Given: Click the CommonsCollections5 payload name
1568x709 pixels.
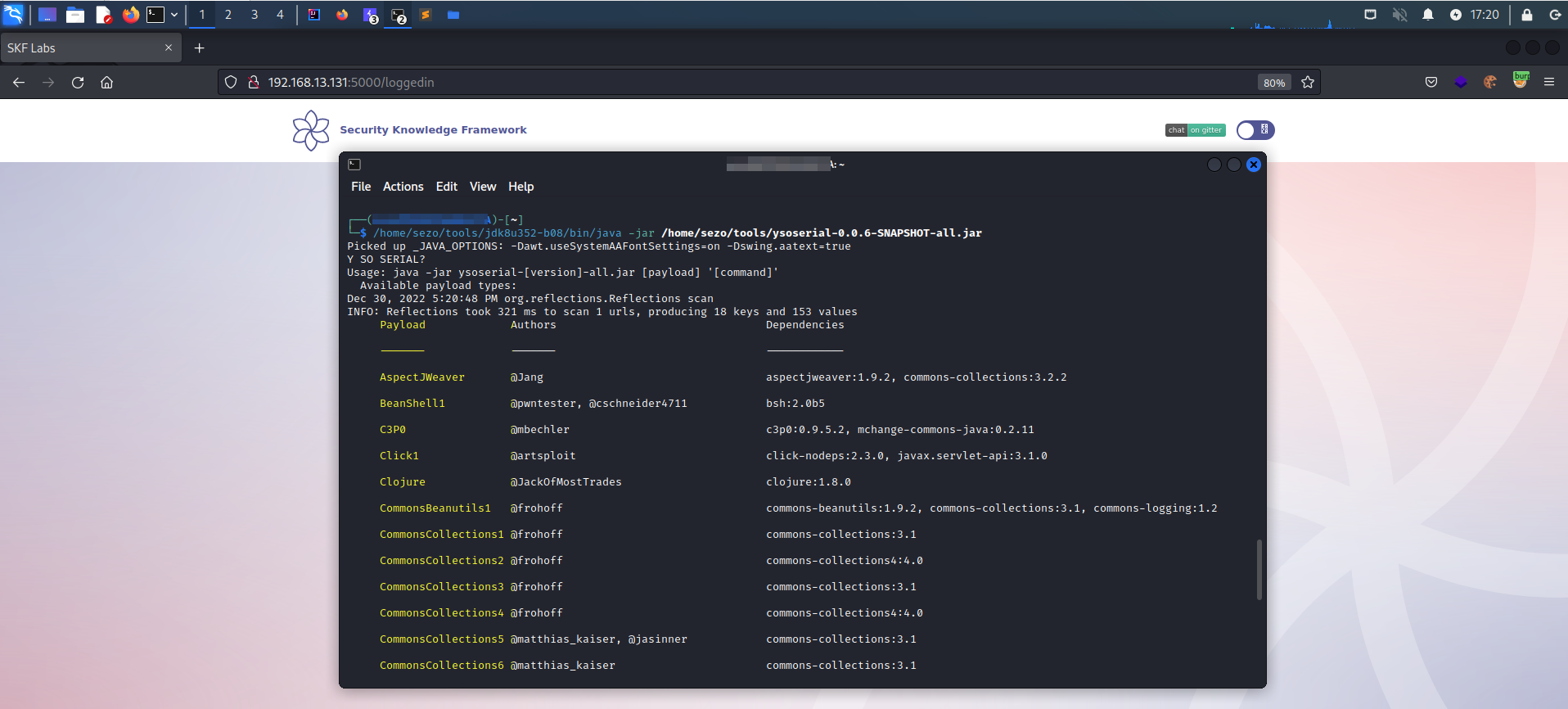Looking at the screenshot, I should tap(442, 639).
